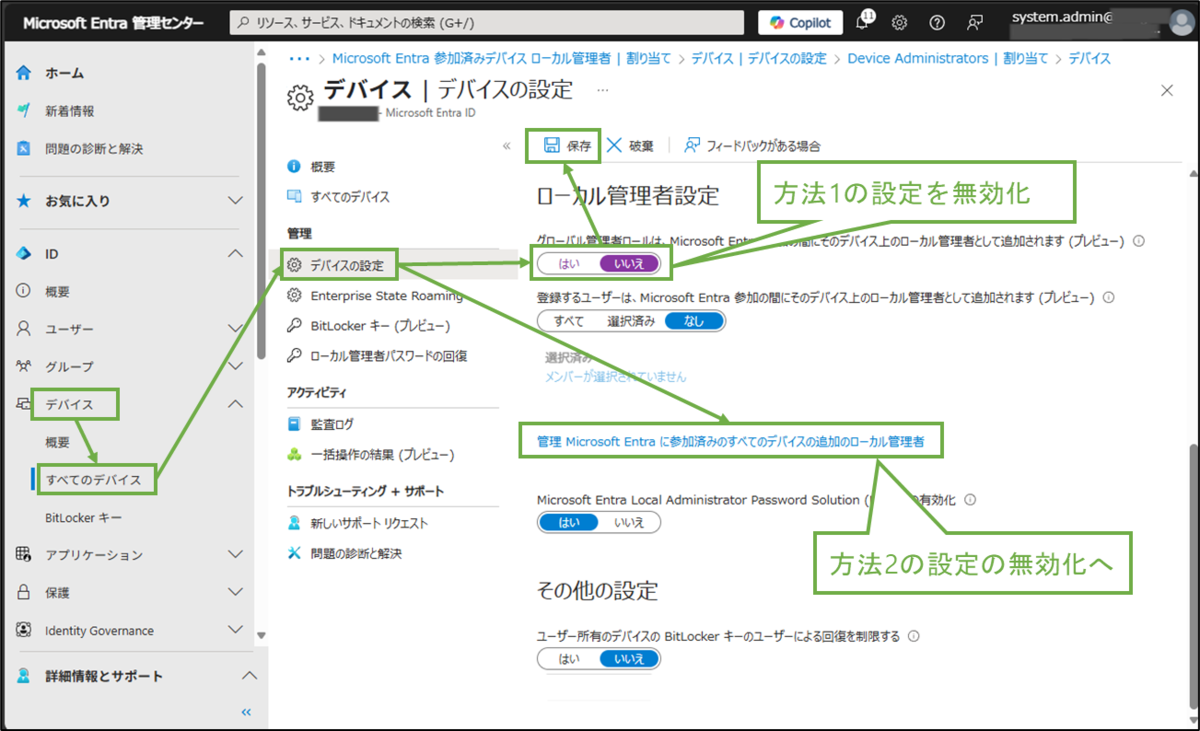This screenshot has width=1200, height=731.
Task: Open すべてのデバイス in the device menu
Action: pos(350,196)
